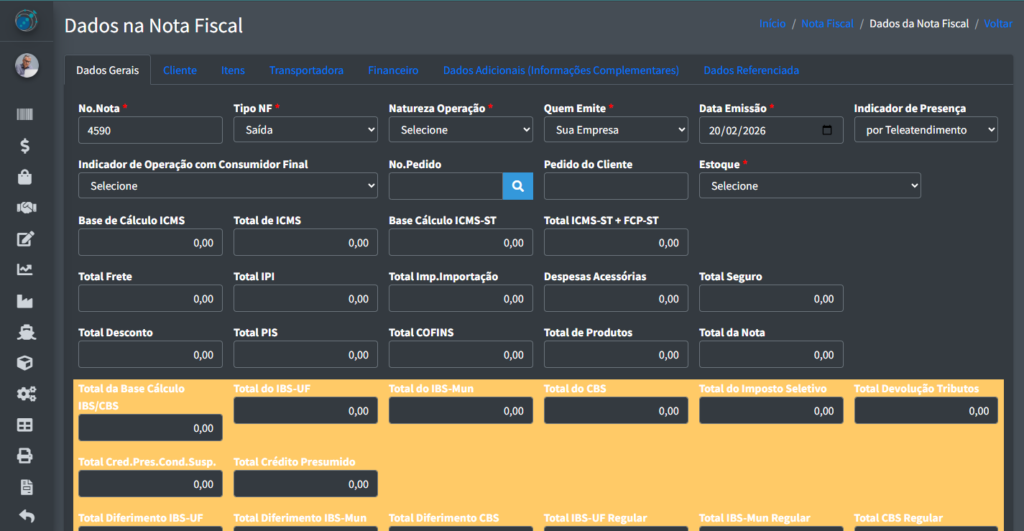Viewport: 1024px width, 531px height.
Task: Open the handshake icon menu
Action: click(x=26, y=208)
